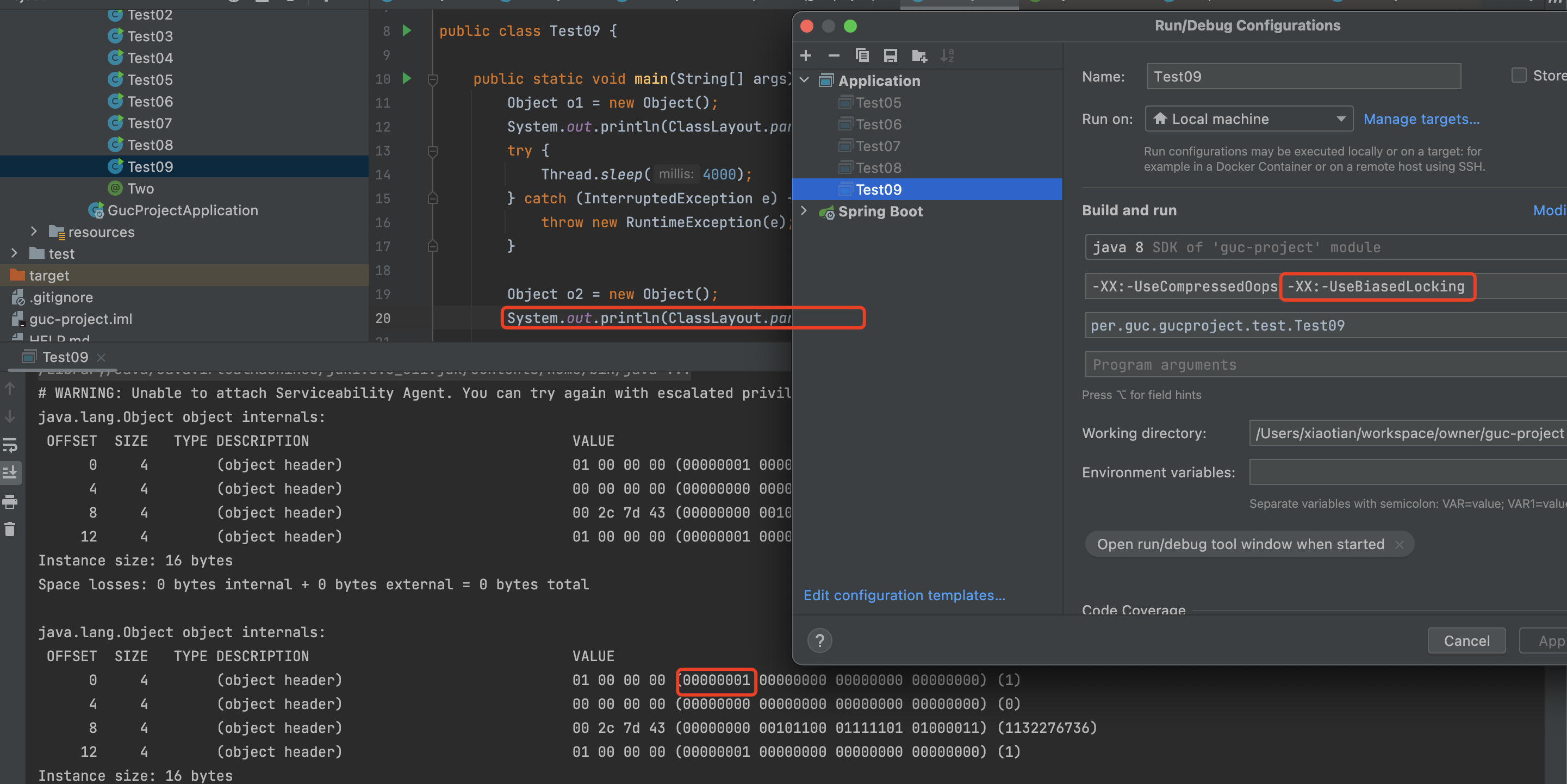Click the Save Configuration disk icon
This screenshot has width=1567, height=784.
point(890,56)
